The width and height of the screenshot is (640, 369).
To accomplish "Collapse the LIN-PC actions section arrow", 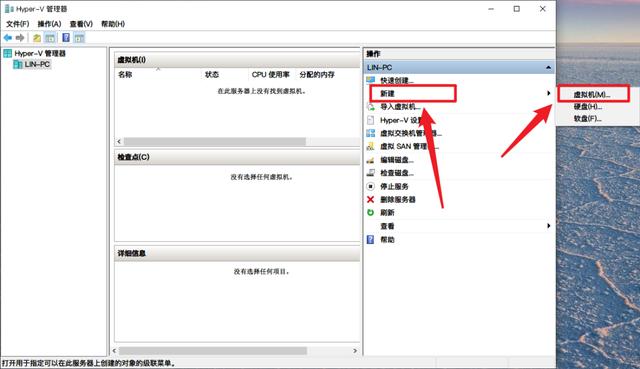I will 549,67.
